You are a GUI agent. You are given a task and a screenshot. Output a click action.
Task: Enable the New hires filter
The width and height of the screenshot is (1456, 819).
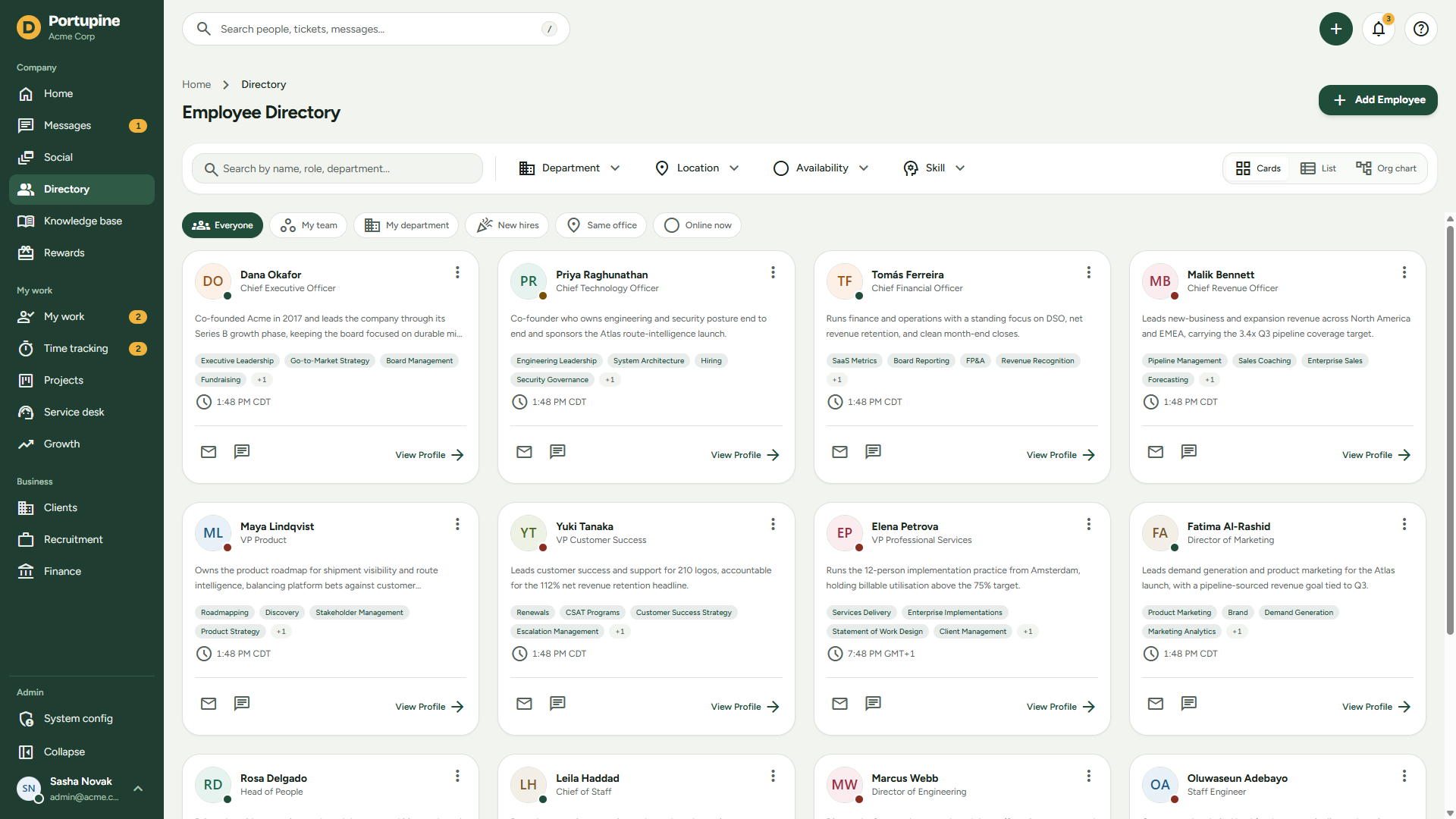click(507, 225)
